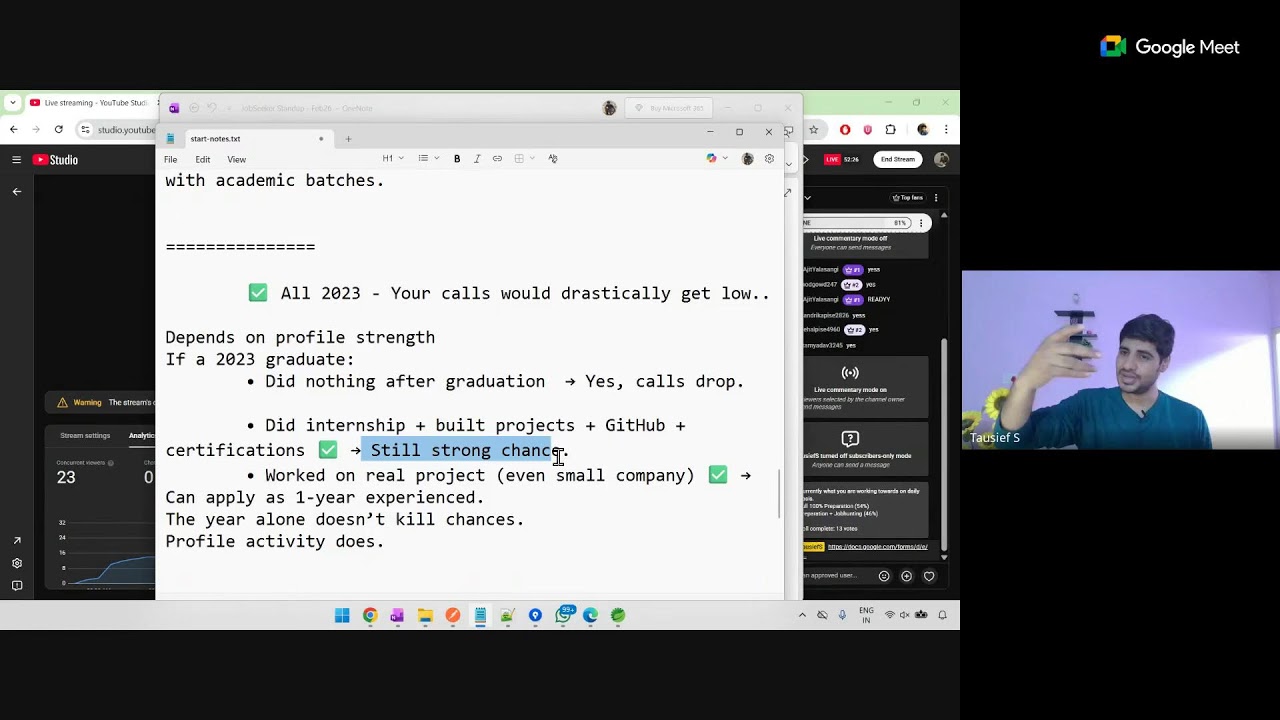Open YouTube Studio hamburger menu

tap(16, 160)
